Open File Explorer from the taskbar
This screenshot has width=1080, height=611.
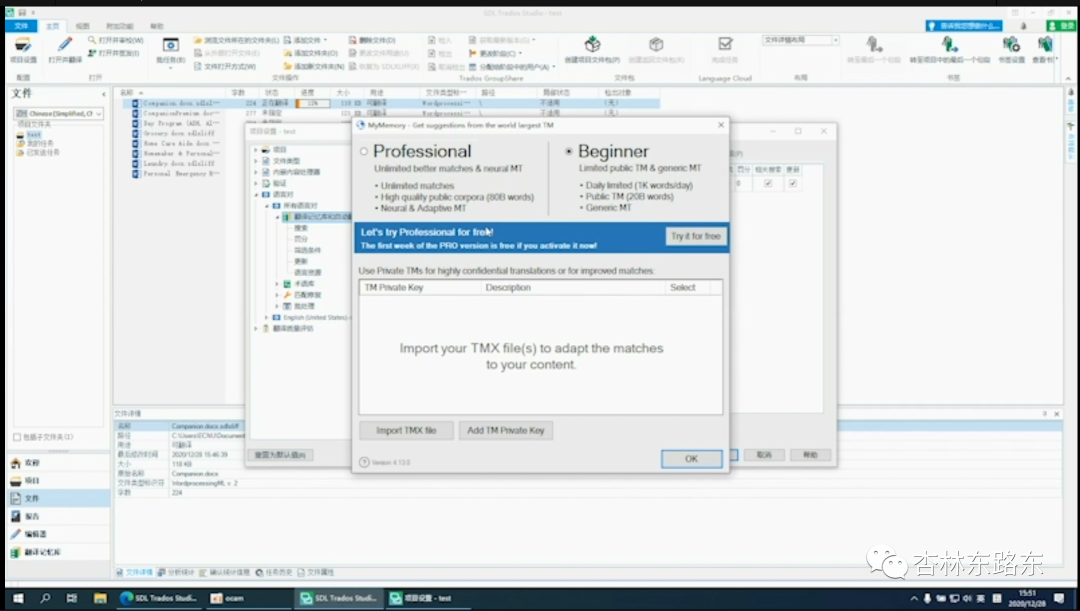tap(100, 598)
